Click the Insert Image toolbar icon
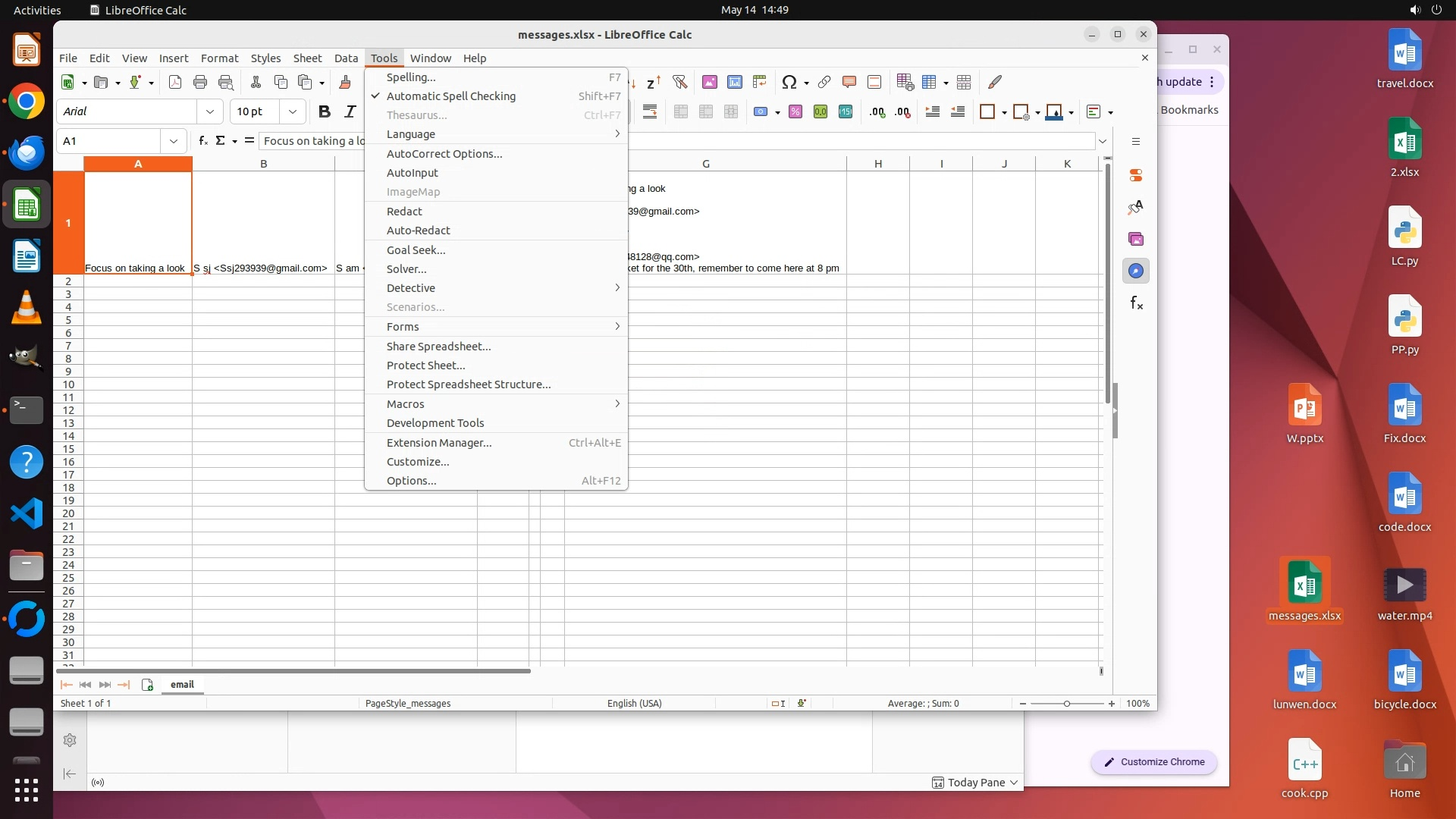Viewport: 1456px width, 819px height. point(710,82)
